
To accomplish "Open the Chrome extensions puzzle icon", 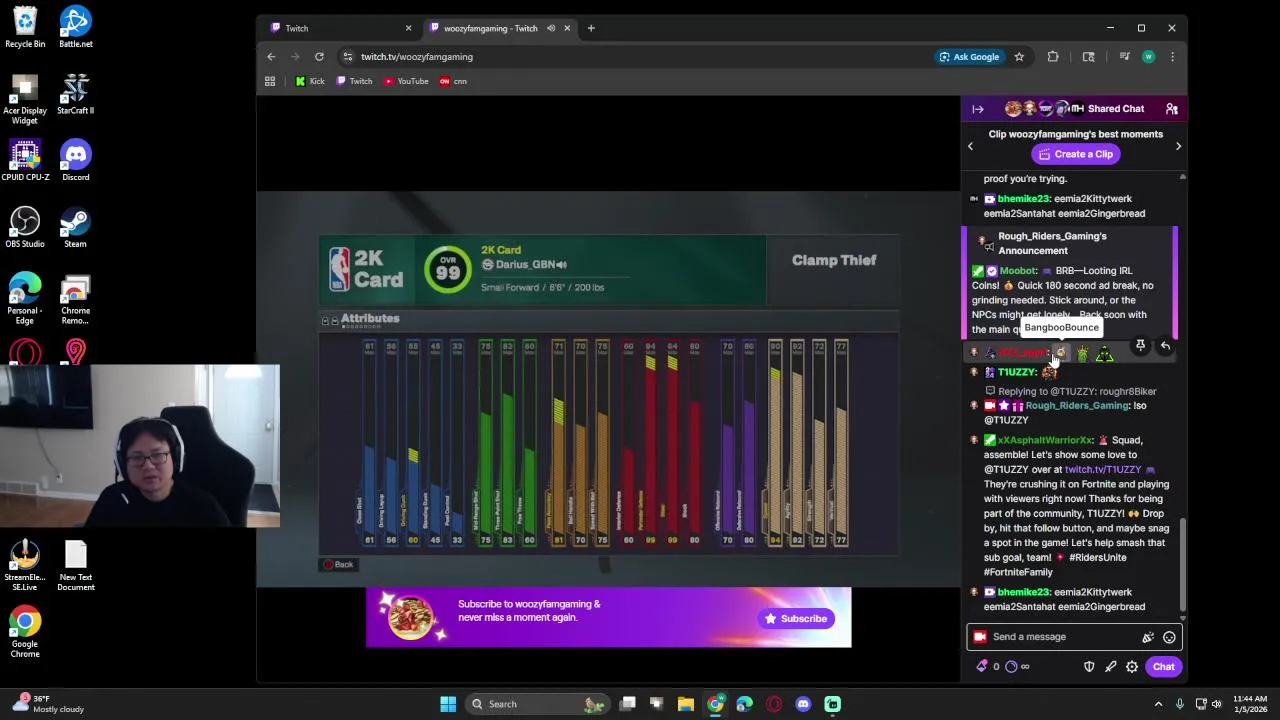I will click(x=1053, y=57).
